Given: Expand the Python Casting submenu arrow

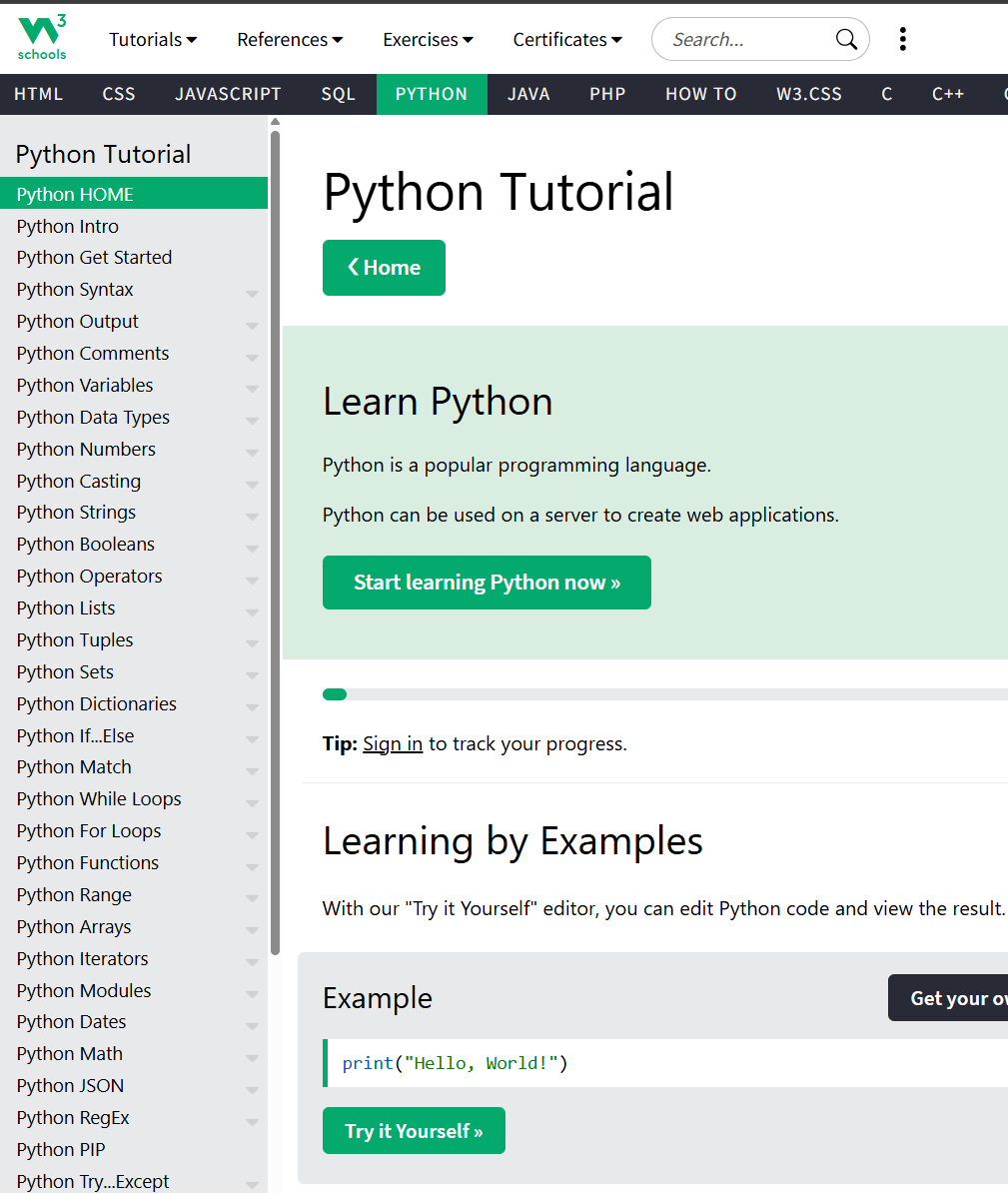Looking at the screenshot, I should [253, 484].
